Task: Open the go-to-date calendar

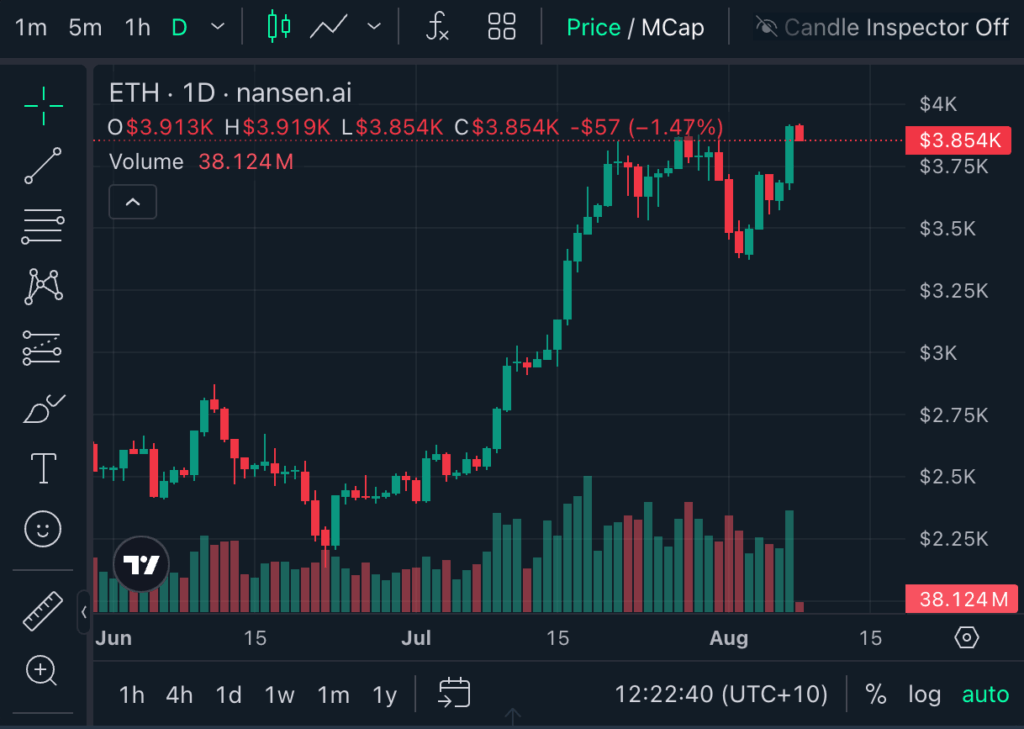Action: [453, 692]
